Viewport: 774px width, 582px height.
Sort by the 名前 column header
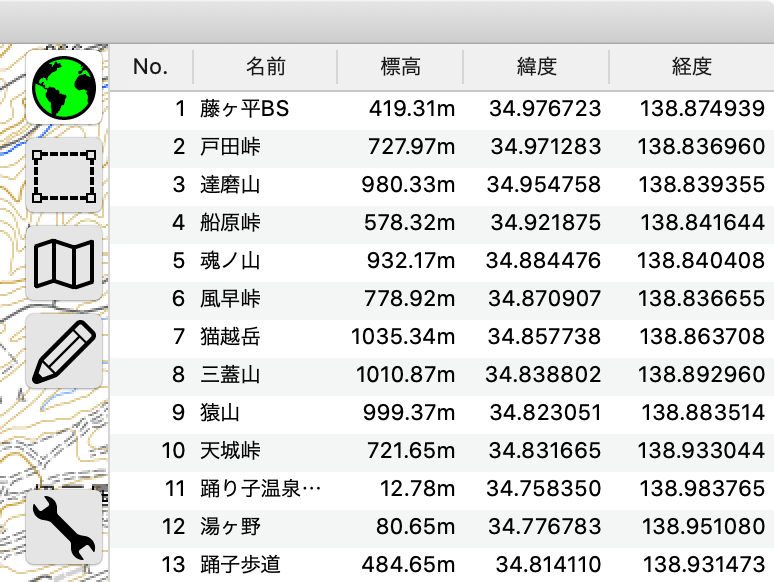266,67
